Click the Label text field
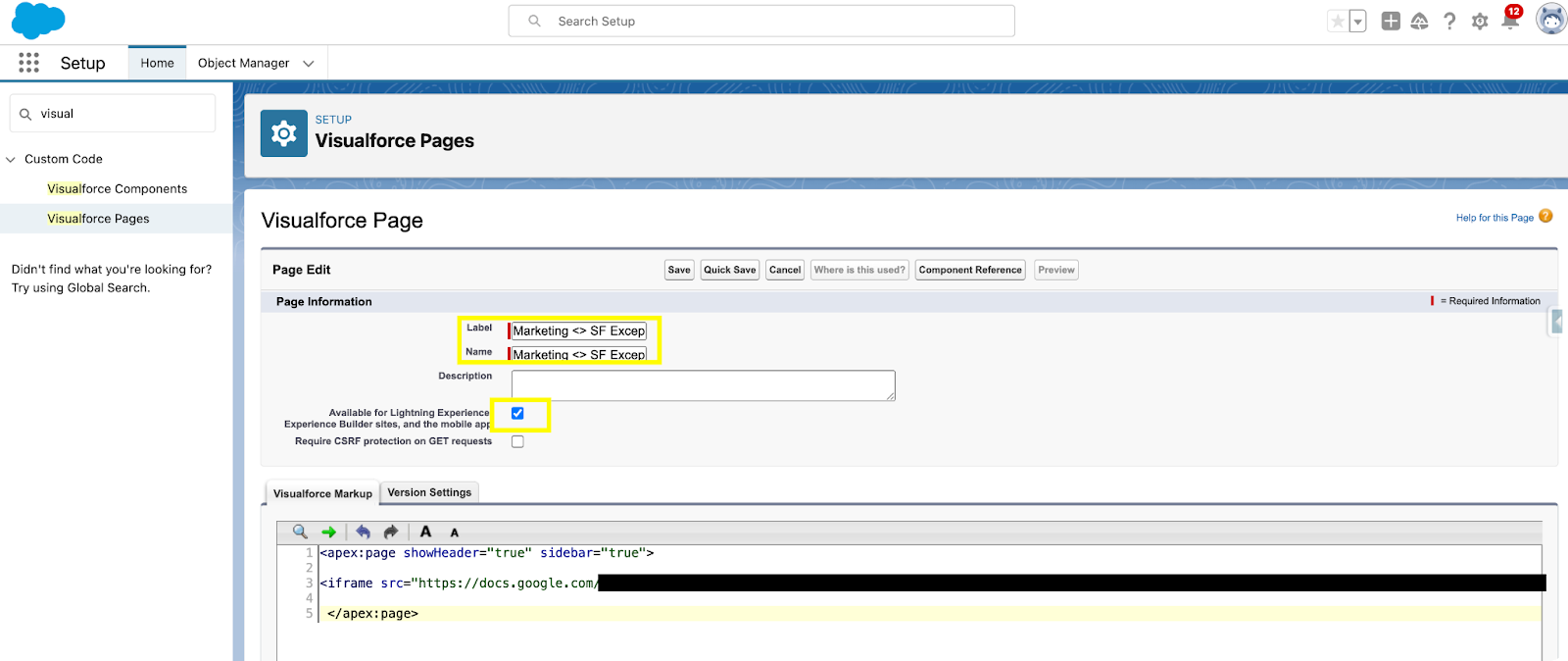The image size is (1568, 661). [x=579, y=330]
